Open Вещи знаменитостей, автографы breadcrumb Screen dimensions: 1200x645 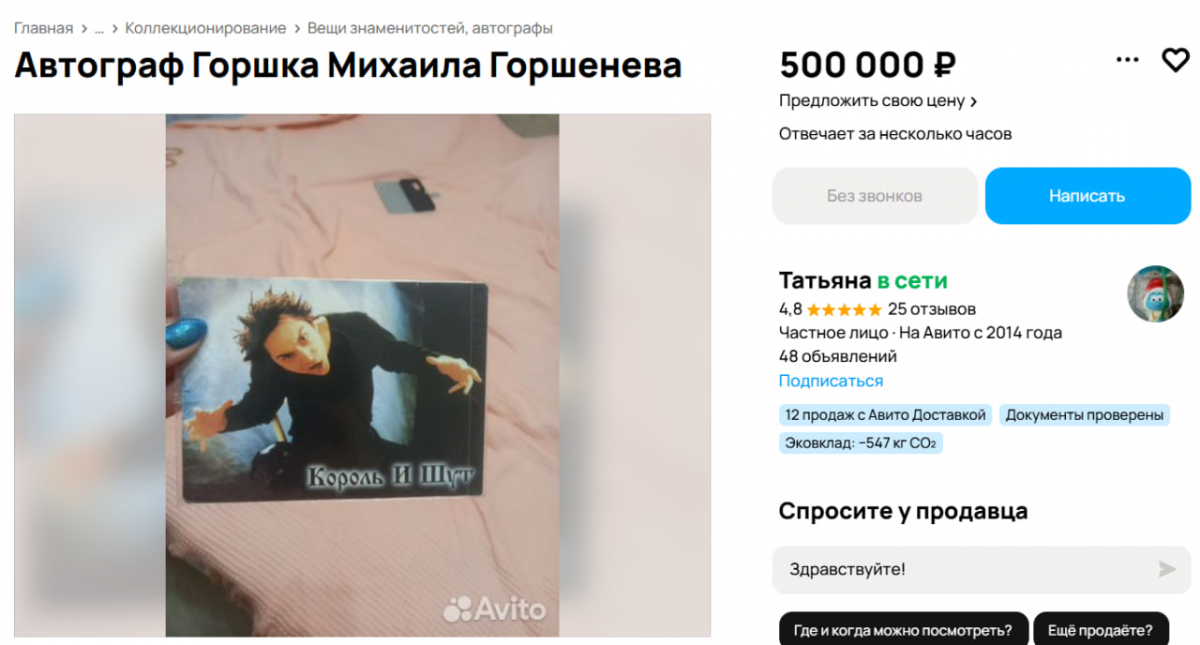(430, 28)
